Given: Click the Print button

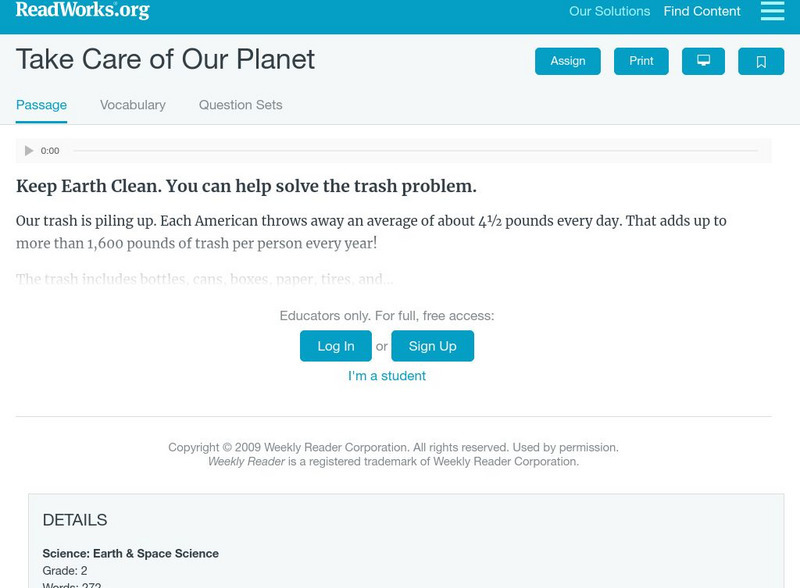Looking at the screenshot, I should pos(641,61).
